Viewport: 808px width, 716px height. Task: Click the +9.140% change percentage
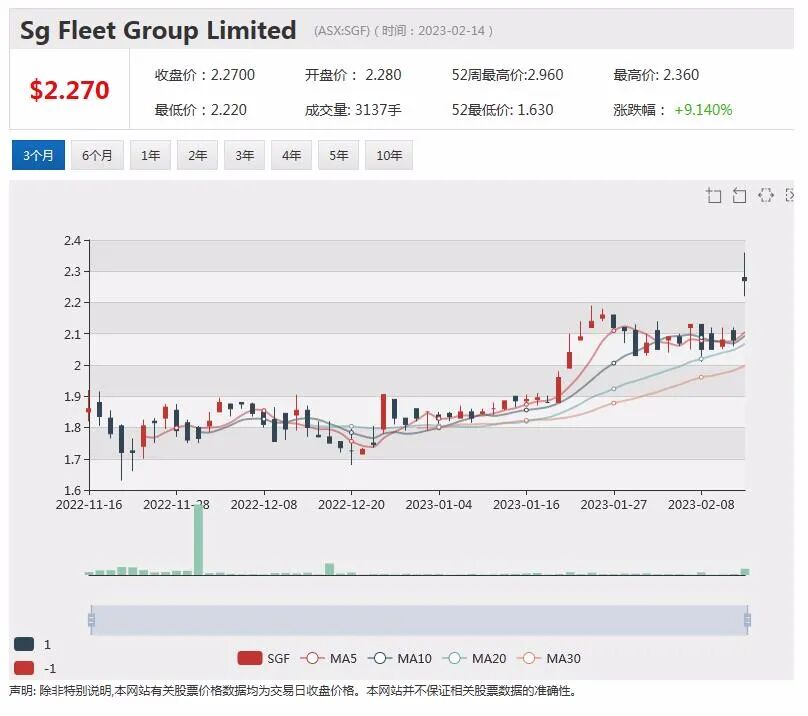tap(703, 110)
